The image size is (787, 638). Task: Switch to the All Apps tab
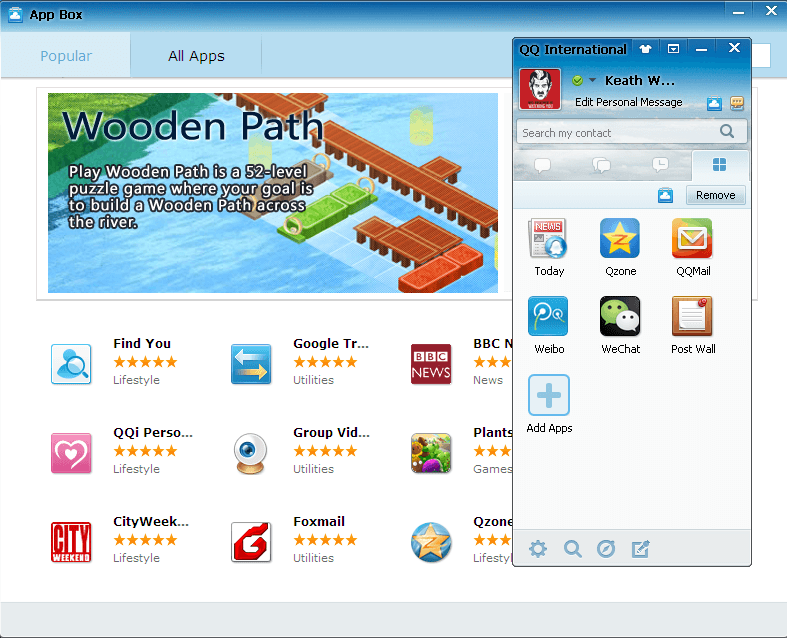196,56
